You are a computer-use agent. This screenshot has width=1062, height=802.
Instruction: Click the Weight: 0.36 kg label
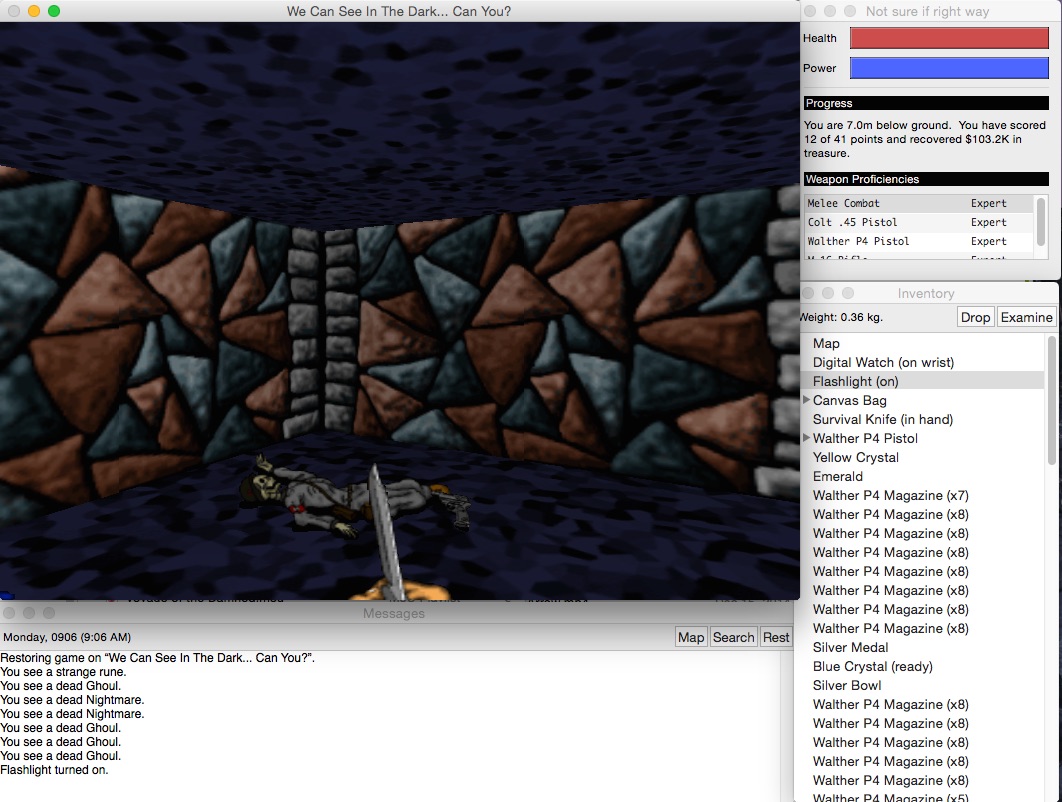point(841,317)
